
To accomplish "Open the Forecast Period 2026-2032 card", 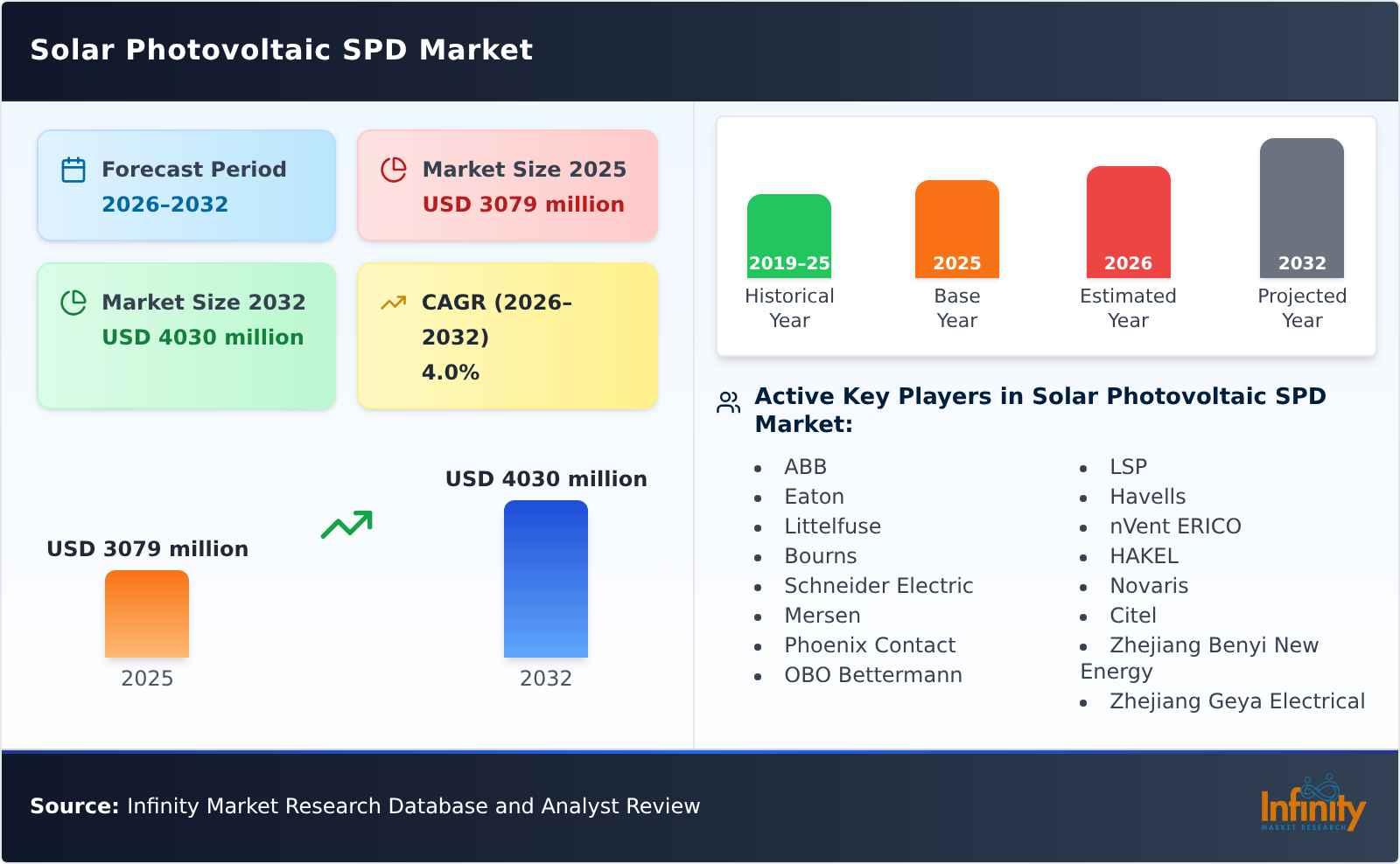I will 185,185.
